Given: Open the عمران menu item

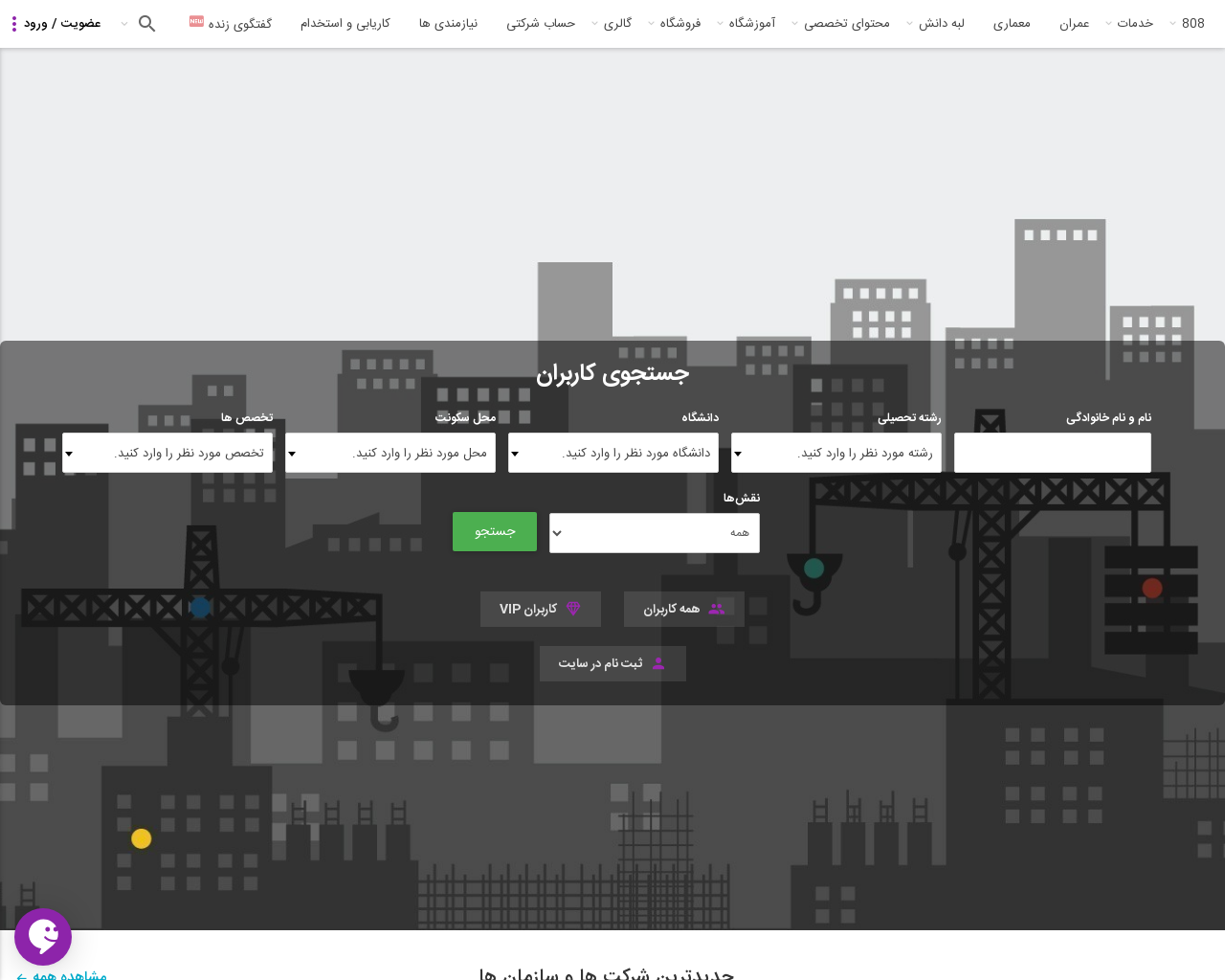Looking at the screenshot, I should pos(1074,23).
